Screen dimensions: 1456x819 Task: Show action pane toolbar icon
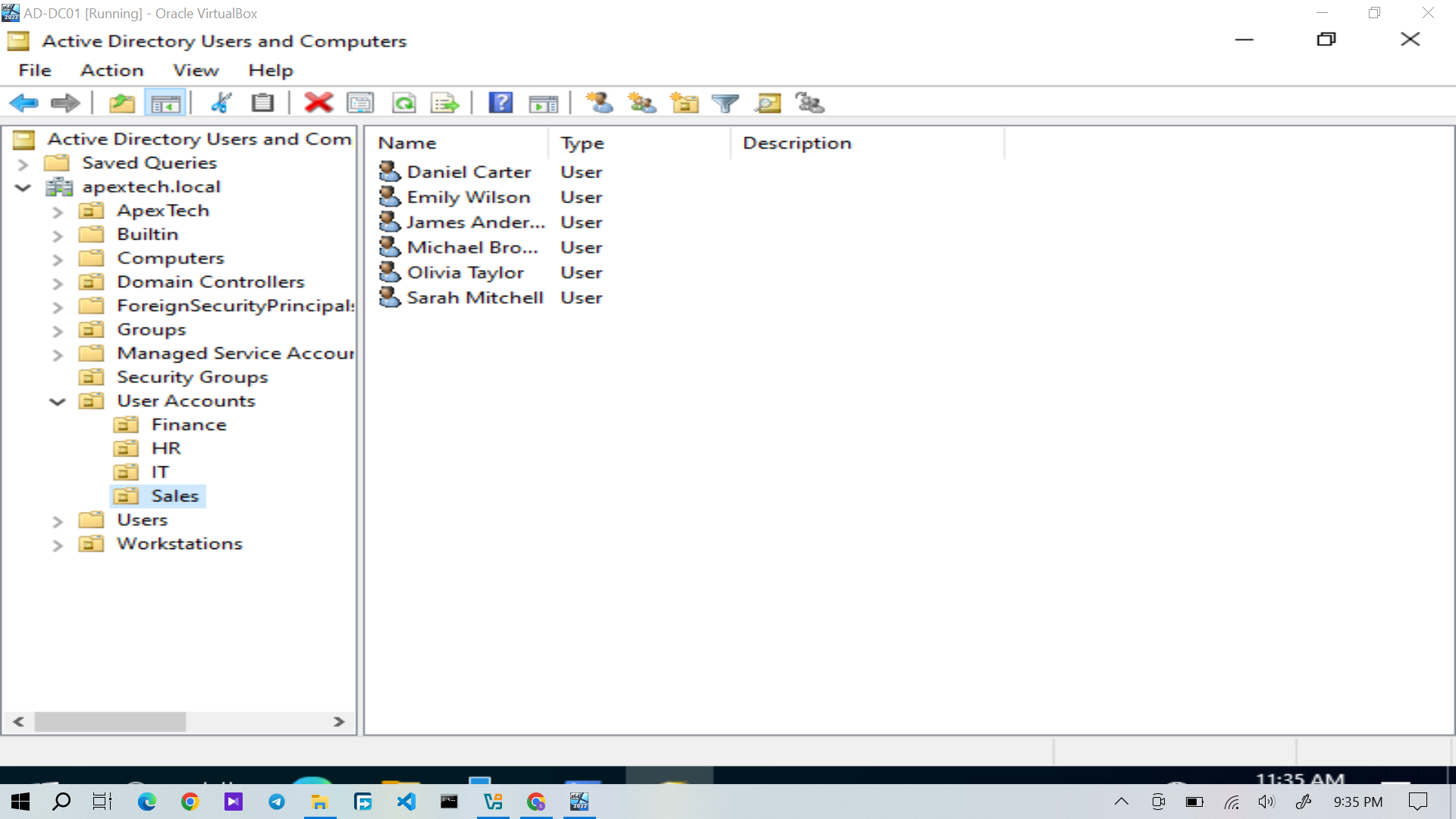click(x=543, y=102)
